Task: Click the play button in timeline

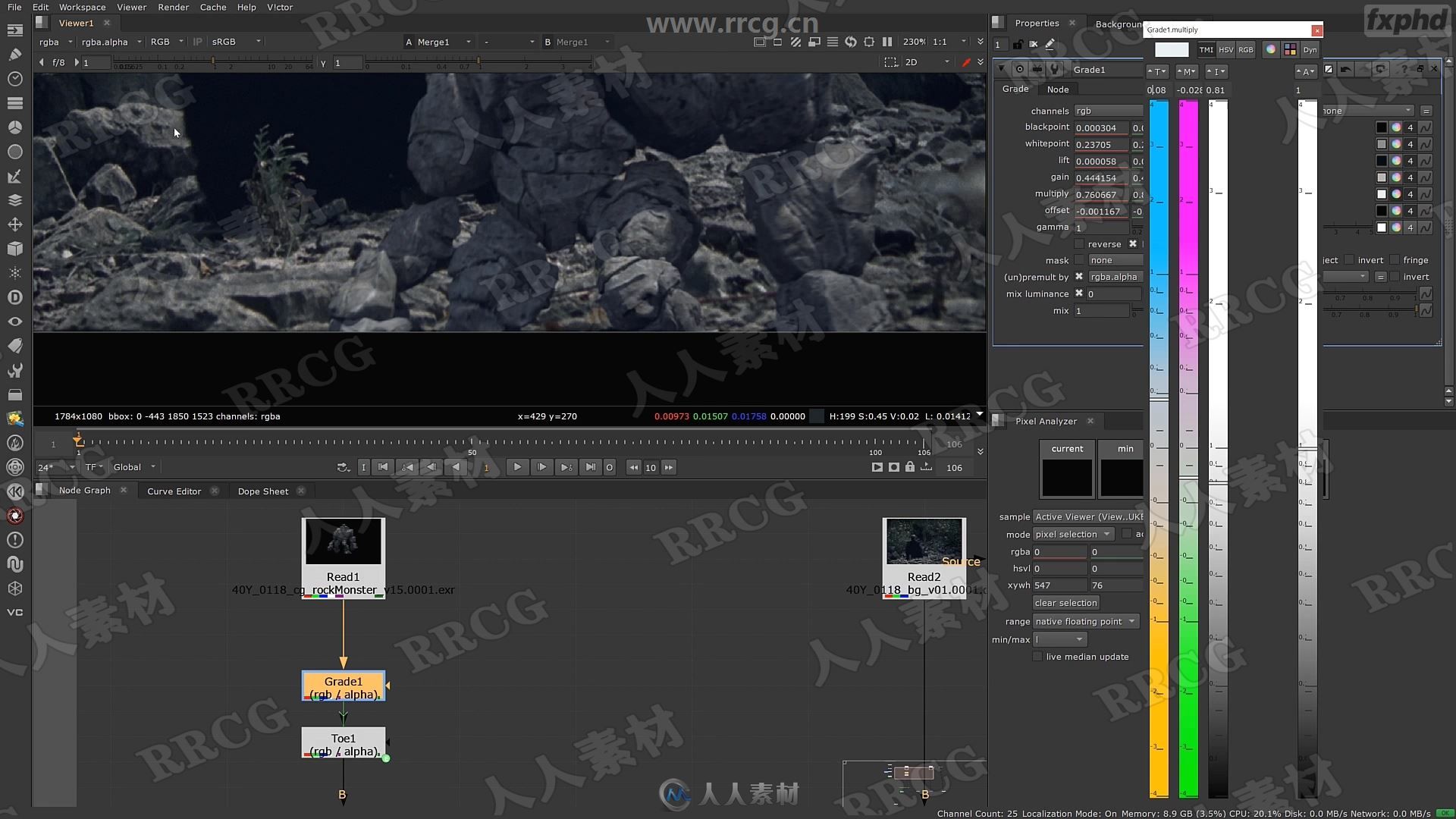Action: 517,467
